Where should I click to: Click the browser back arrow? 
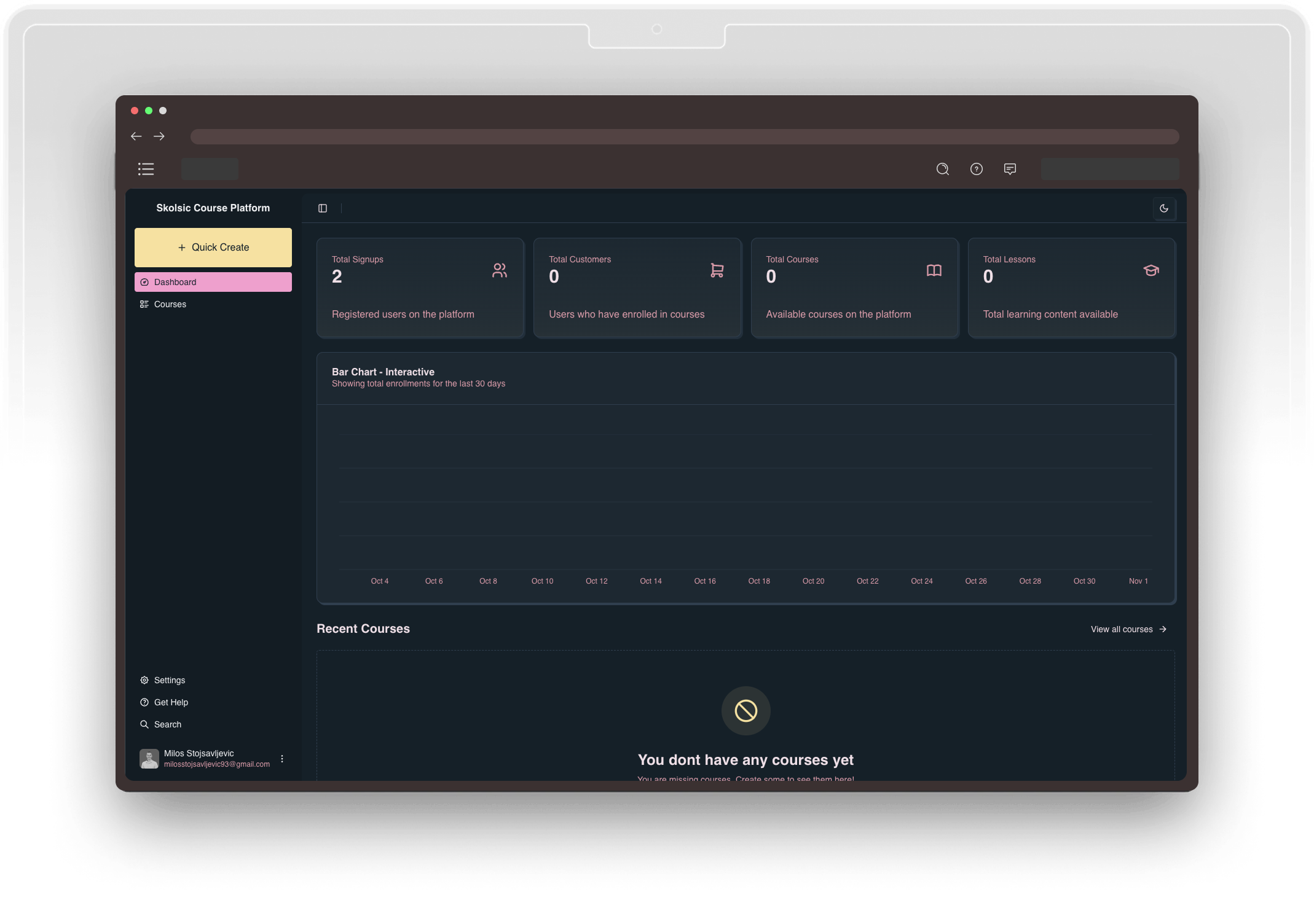pos(136,136)
